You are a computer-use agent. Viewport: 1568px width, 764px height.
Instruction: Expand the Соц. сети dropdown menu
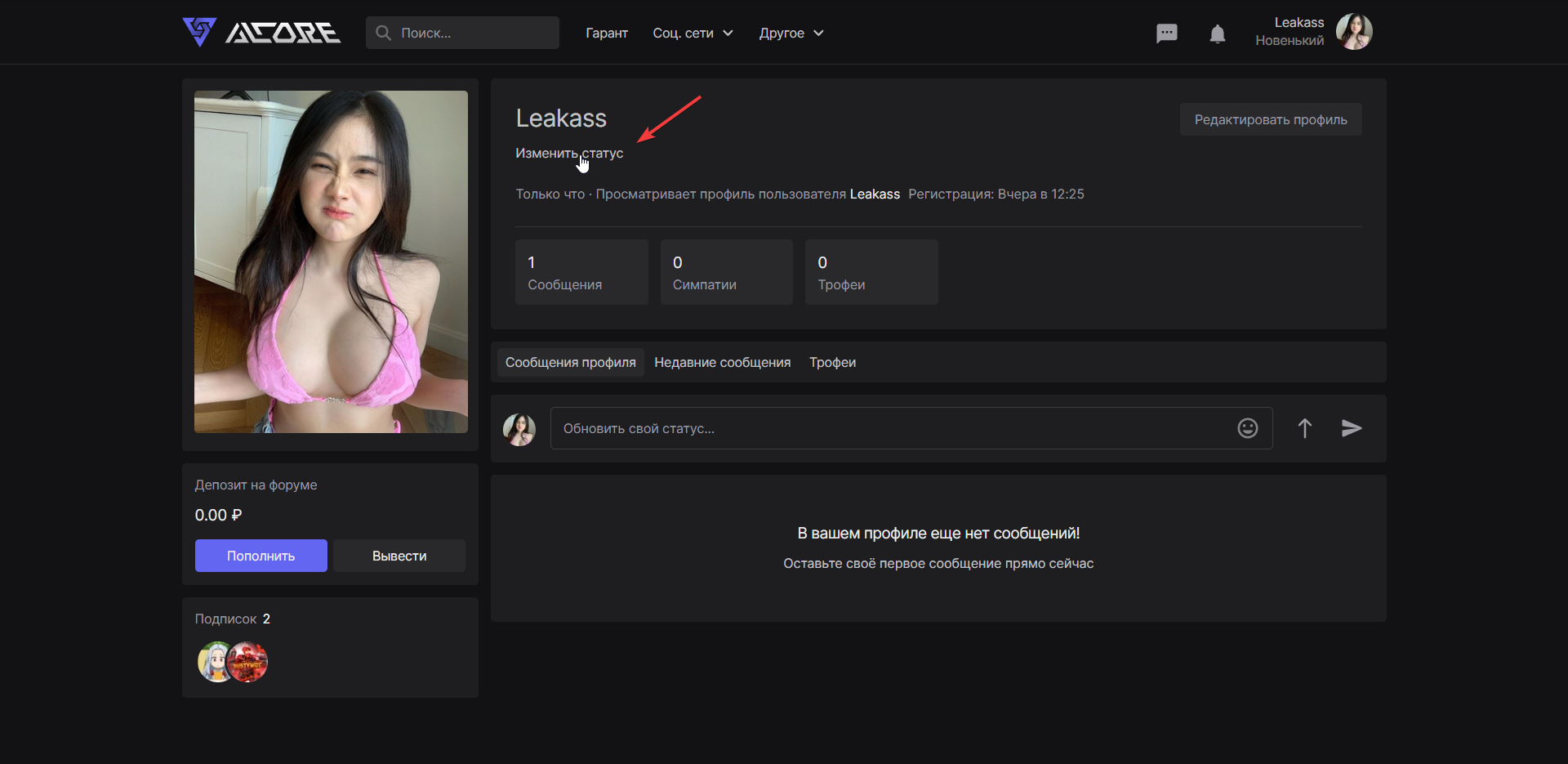693,33
